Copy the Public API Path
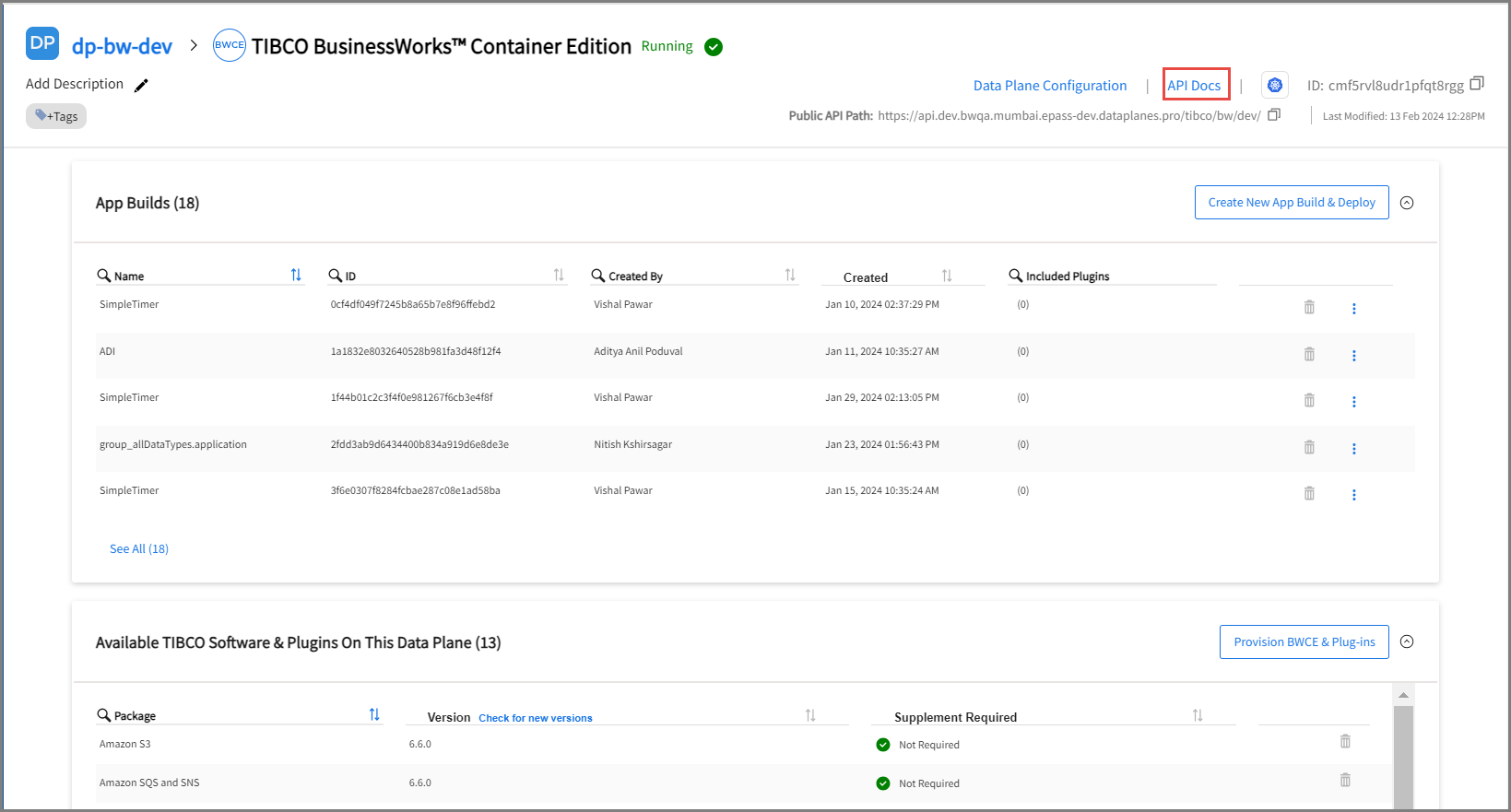This screenshot has height=812, width=1511. pyautogui.click(x=1274, y=114)
